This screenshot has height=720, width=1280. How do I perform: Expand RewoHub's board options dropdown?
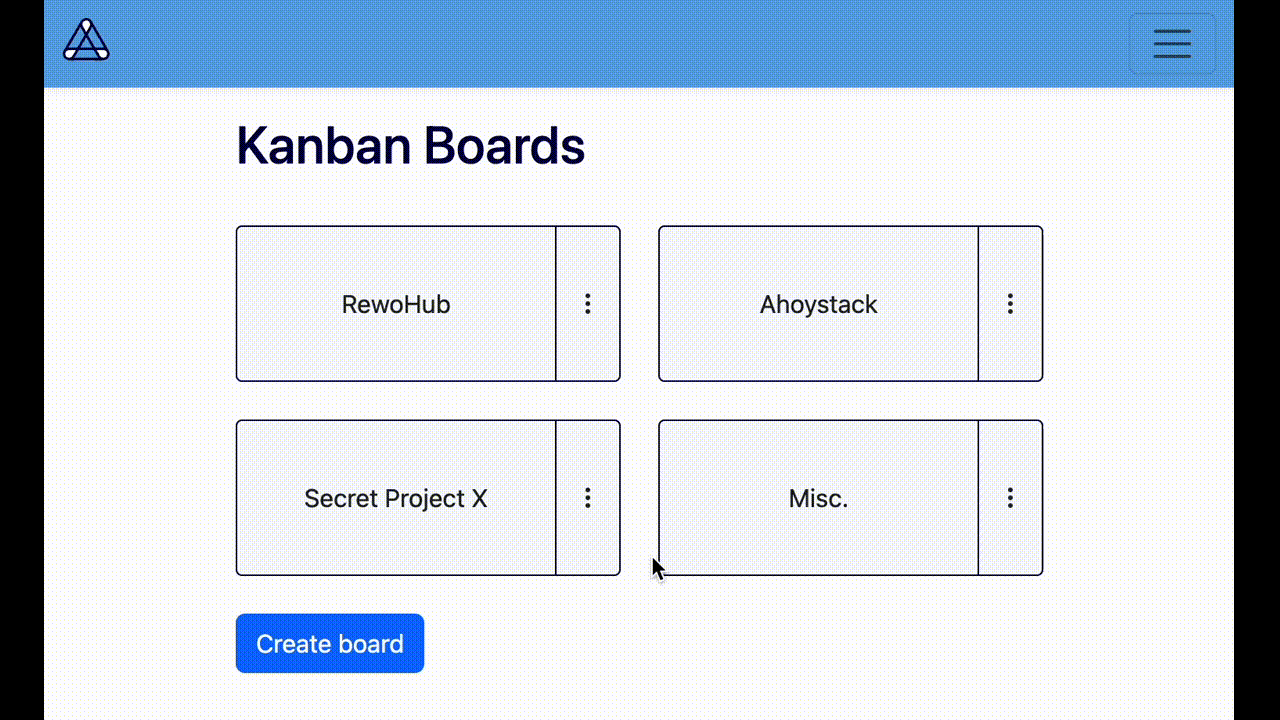(587, 304)
